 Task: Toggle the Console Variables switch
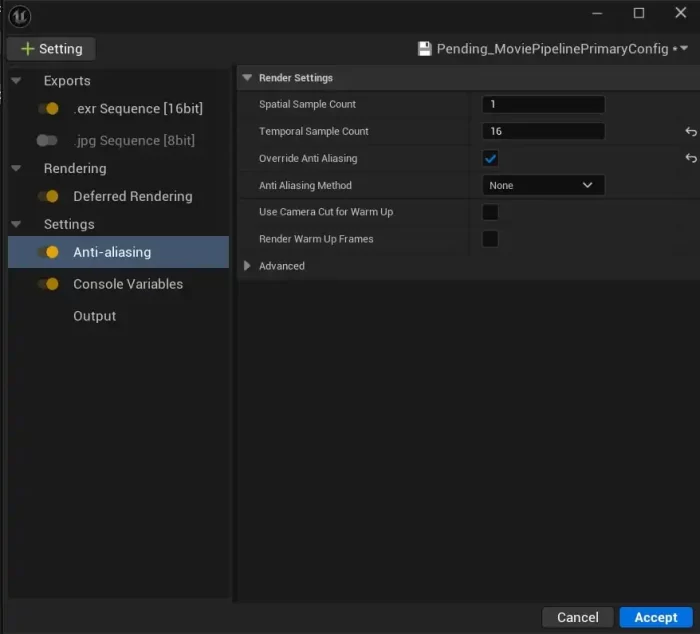(47, 285)
